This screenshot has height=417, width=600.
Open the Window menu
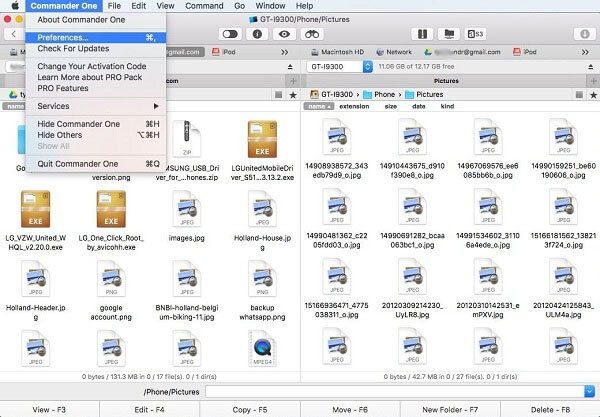point(271,6)
